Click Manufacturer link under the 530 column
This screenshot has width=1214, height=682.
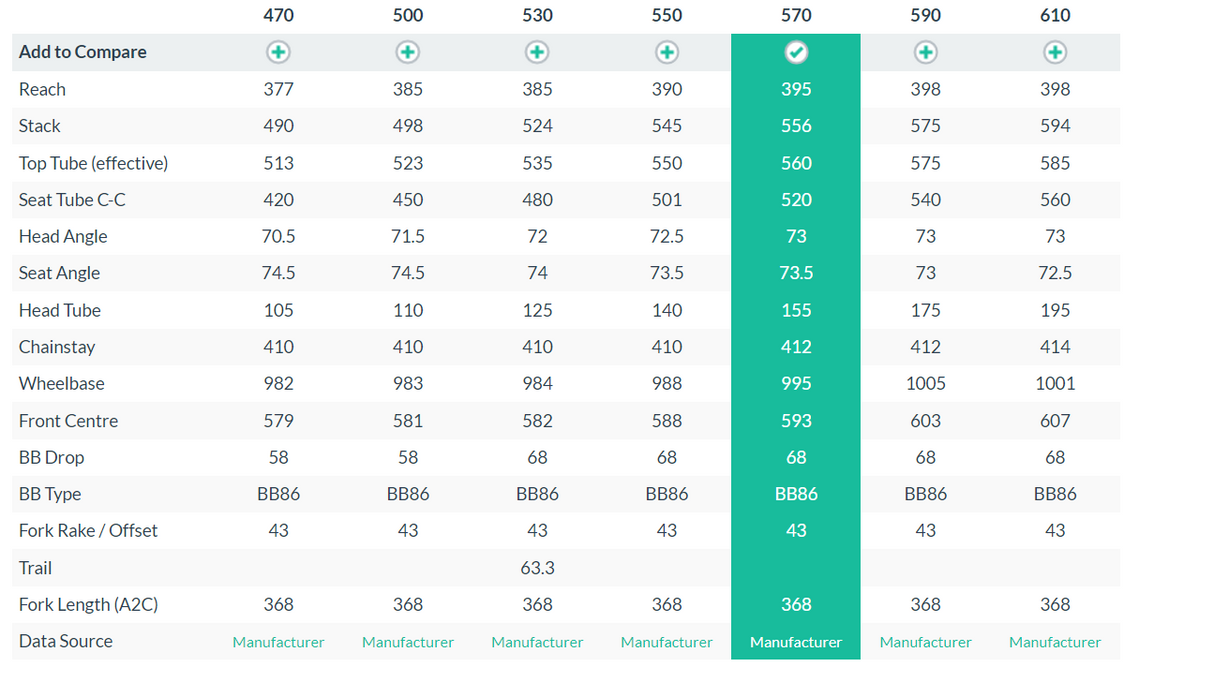click(x=537, y=642)
